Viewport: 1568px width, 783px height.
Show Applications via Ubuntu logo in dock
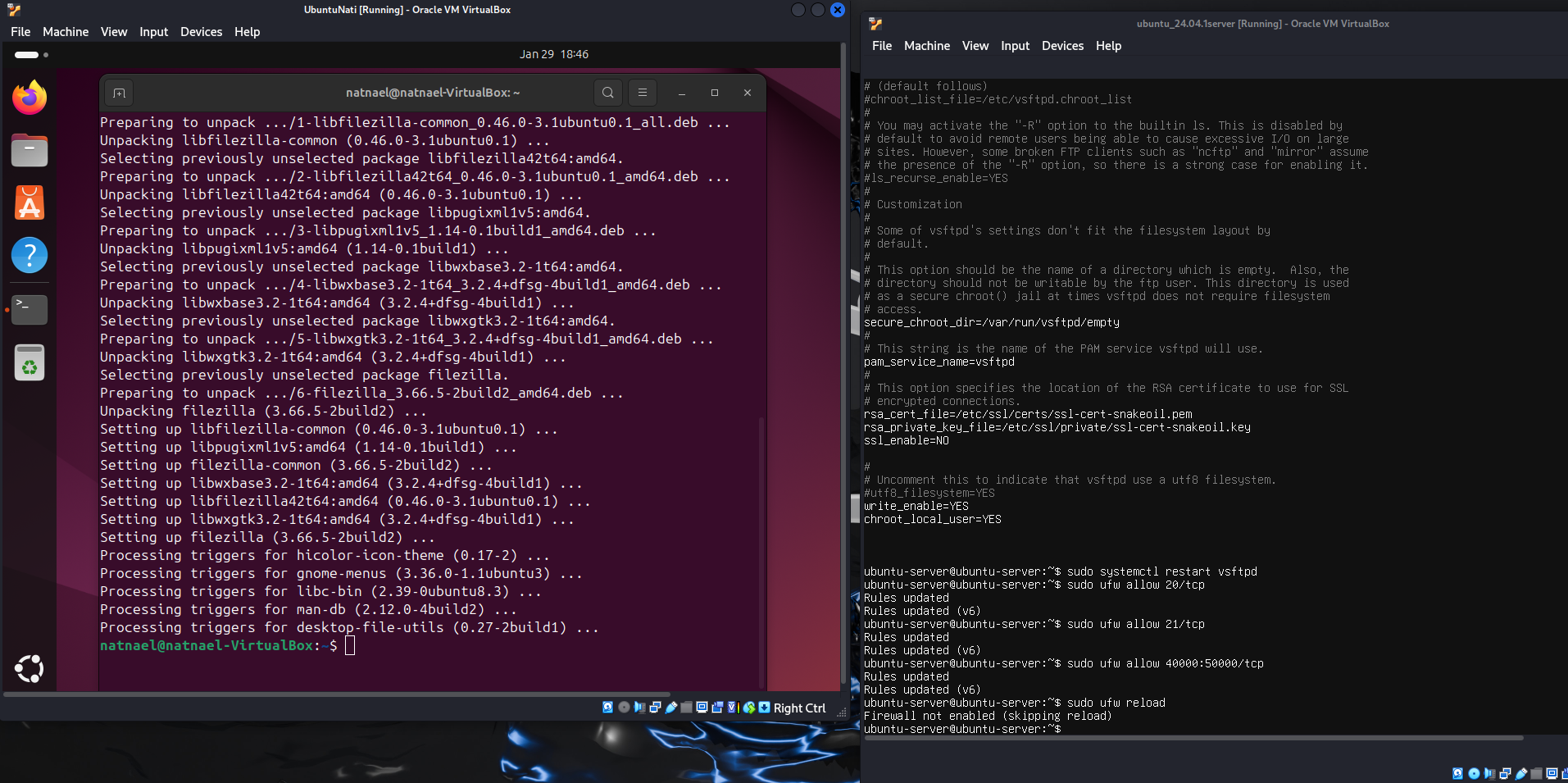point(30,669)
